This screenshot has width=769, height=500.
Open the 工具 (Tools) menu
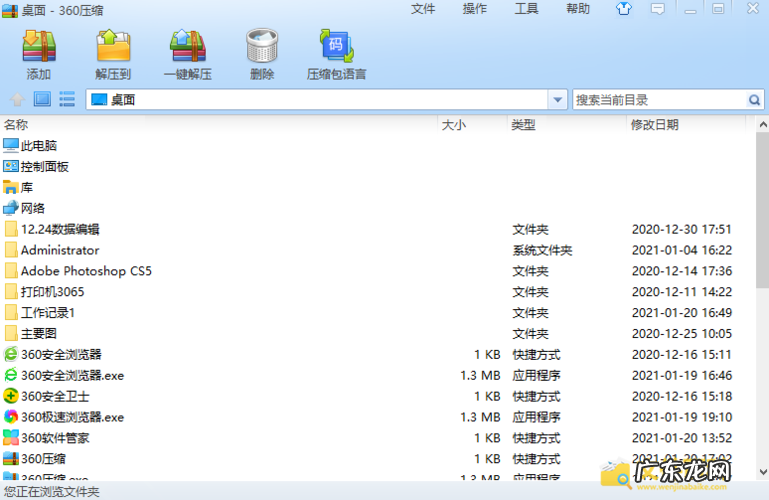pos(527,9)
